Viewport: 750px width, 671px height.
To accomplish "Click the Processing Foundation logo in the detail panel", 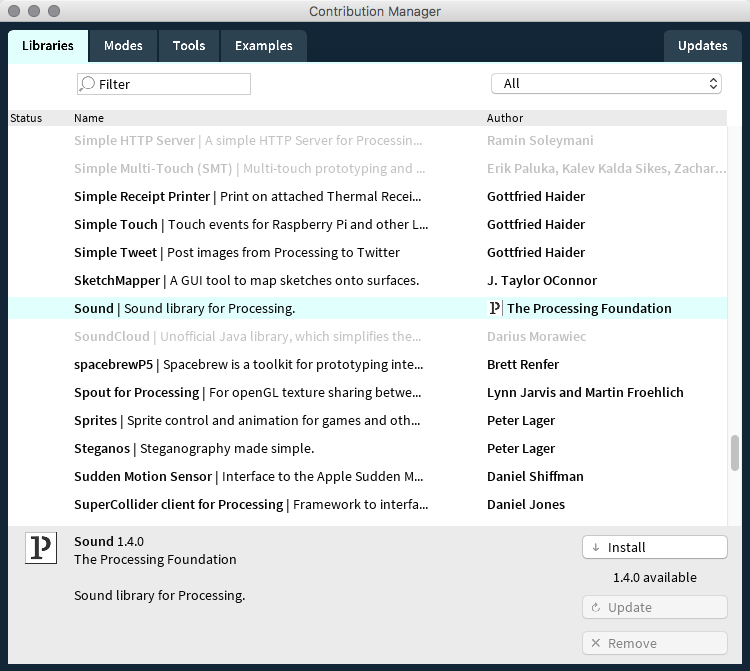I will click(41, 548).
